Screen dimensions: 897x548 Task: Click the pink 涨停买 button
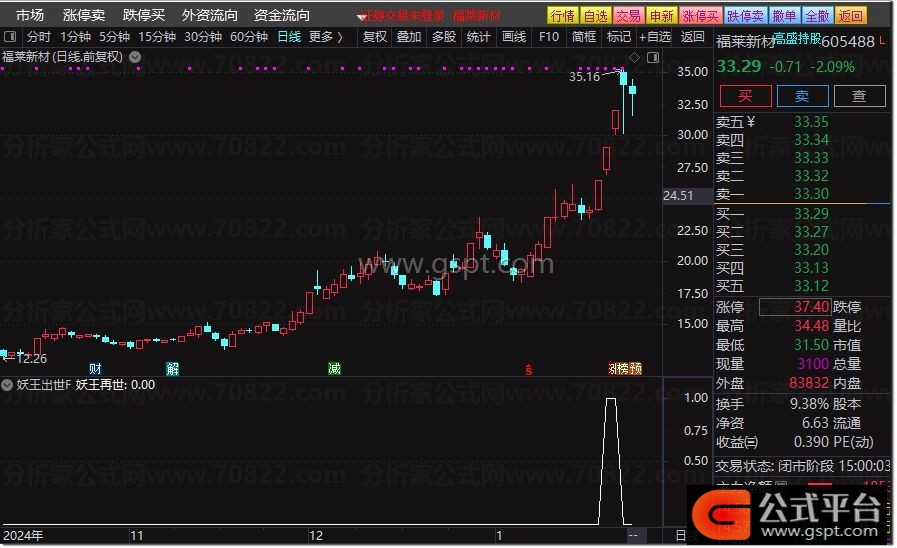700,16
